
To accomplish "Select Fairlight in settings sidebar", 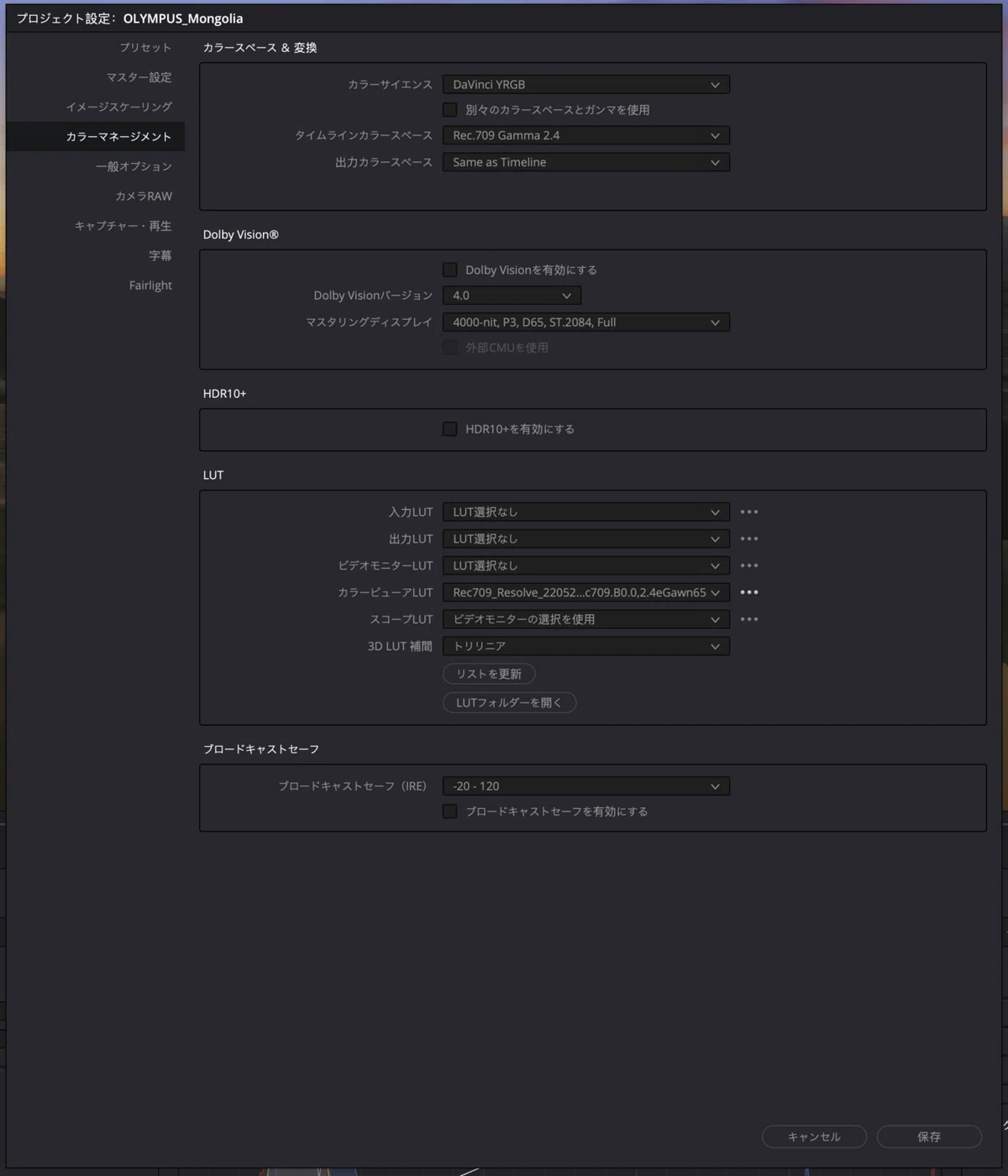I will click(x=150, y=286).
